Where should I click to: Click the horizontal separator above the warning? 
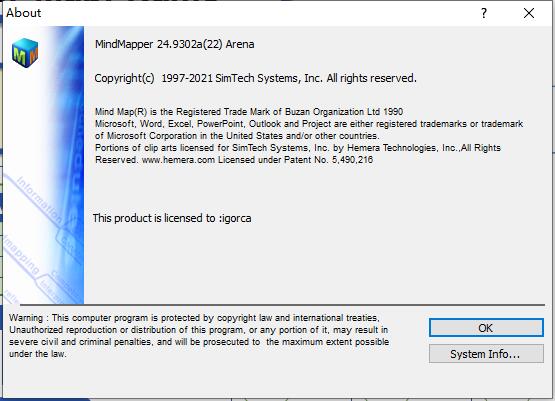pyautogui.click(x=282, y=304)
